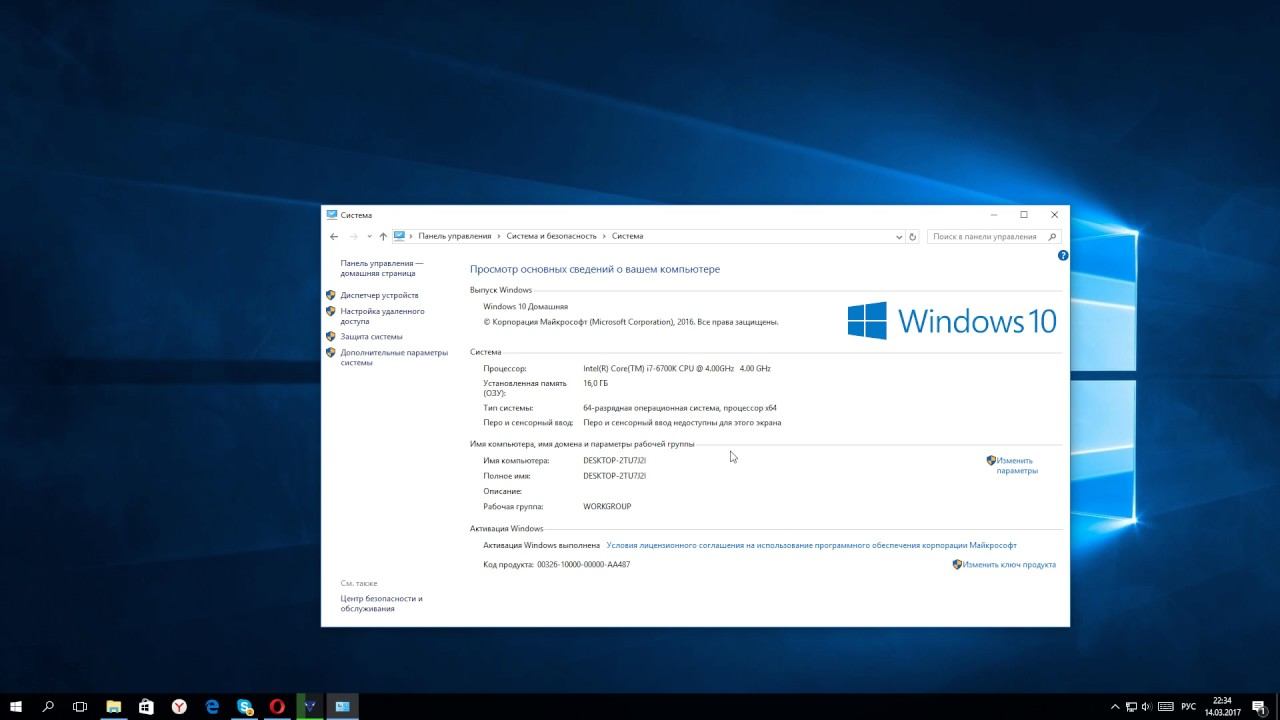Go back using the Back arrow
This screenshot has width=1280, height=720.
coord(334,237)
